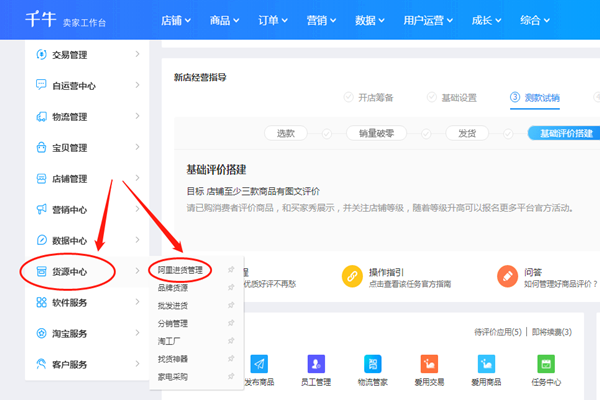Click the 自运营中心 chat icon
The height and width of the screenshot is (400, 600).
tap(41, 85)
